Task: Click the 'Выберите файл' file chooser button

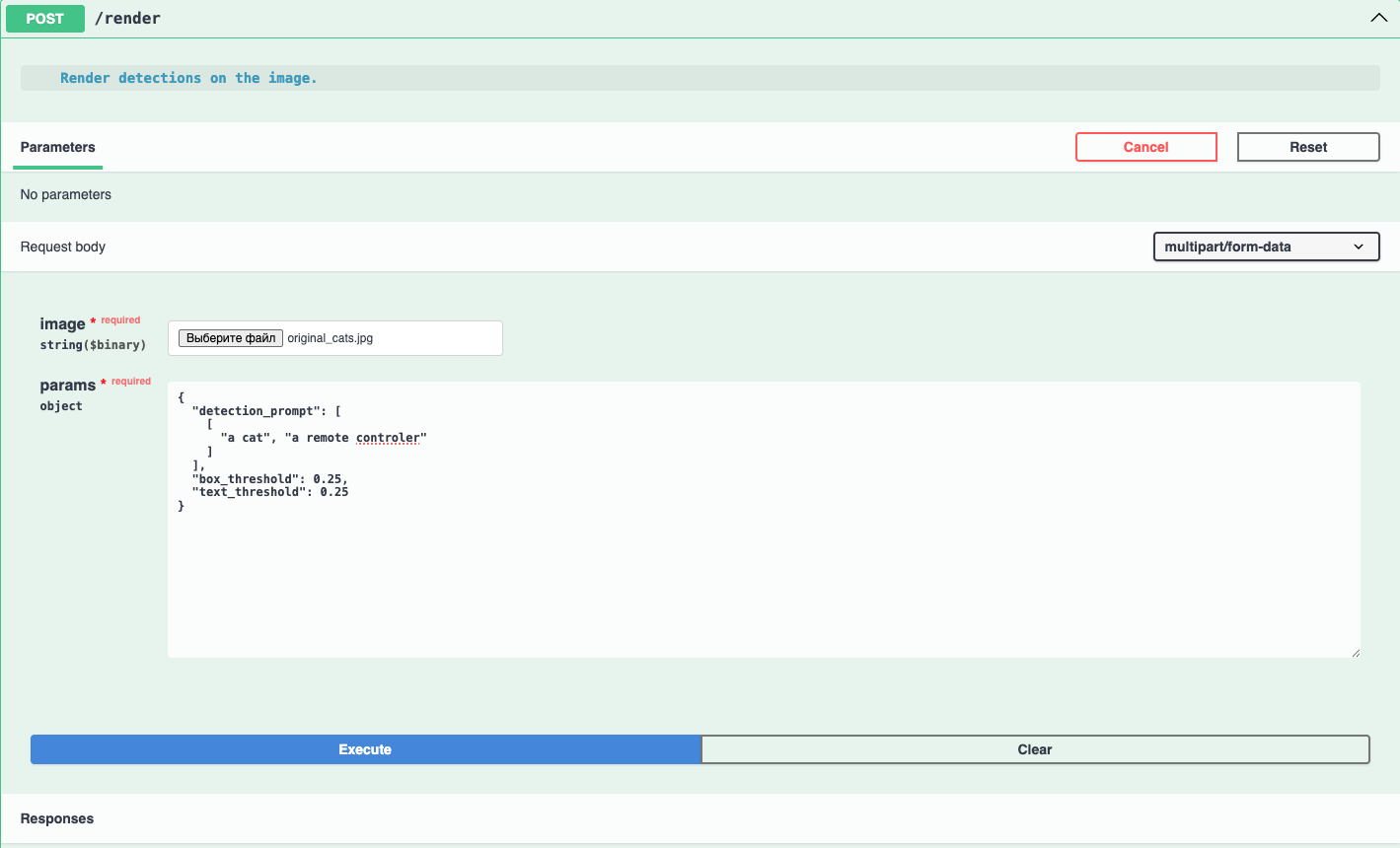Action: coord(231,338)
